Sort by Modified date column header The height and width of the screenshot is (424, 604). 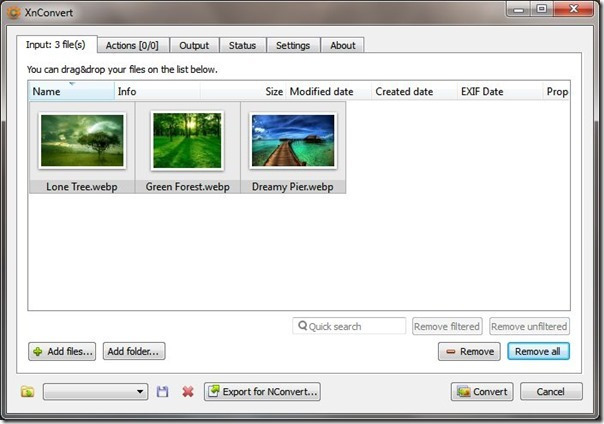pos(329,91)
